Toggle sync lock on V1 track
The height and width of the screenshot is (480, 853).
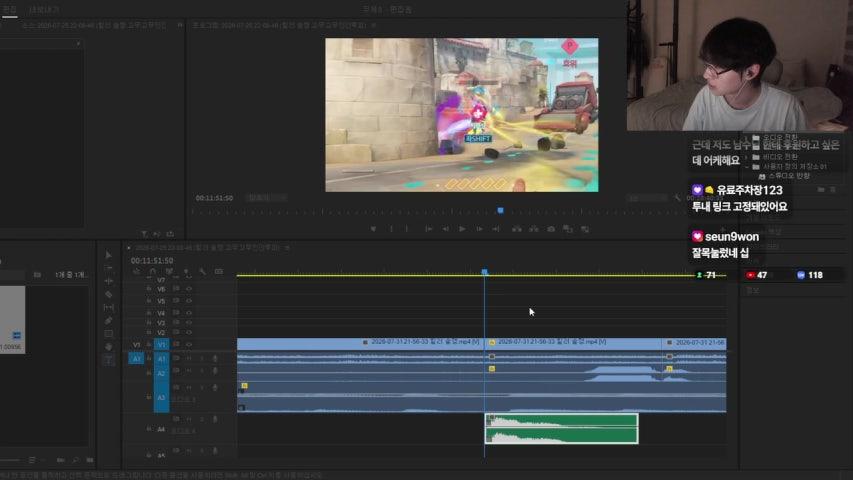click(x=176, y=344)
